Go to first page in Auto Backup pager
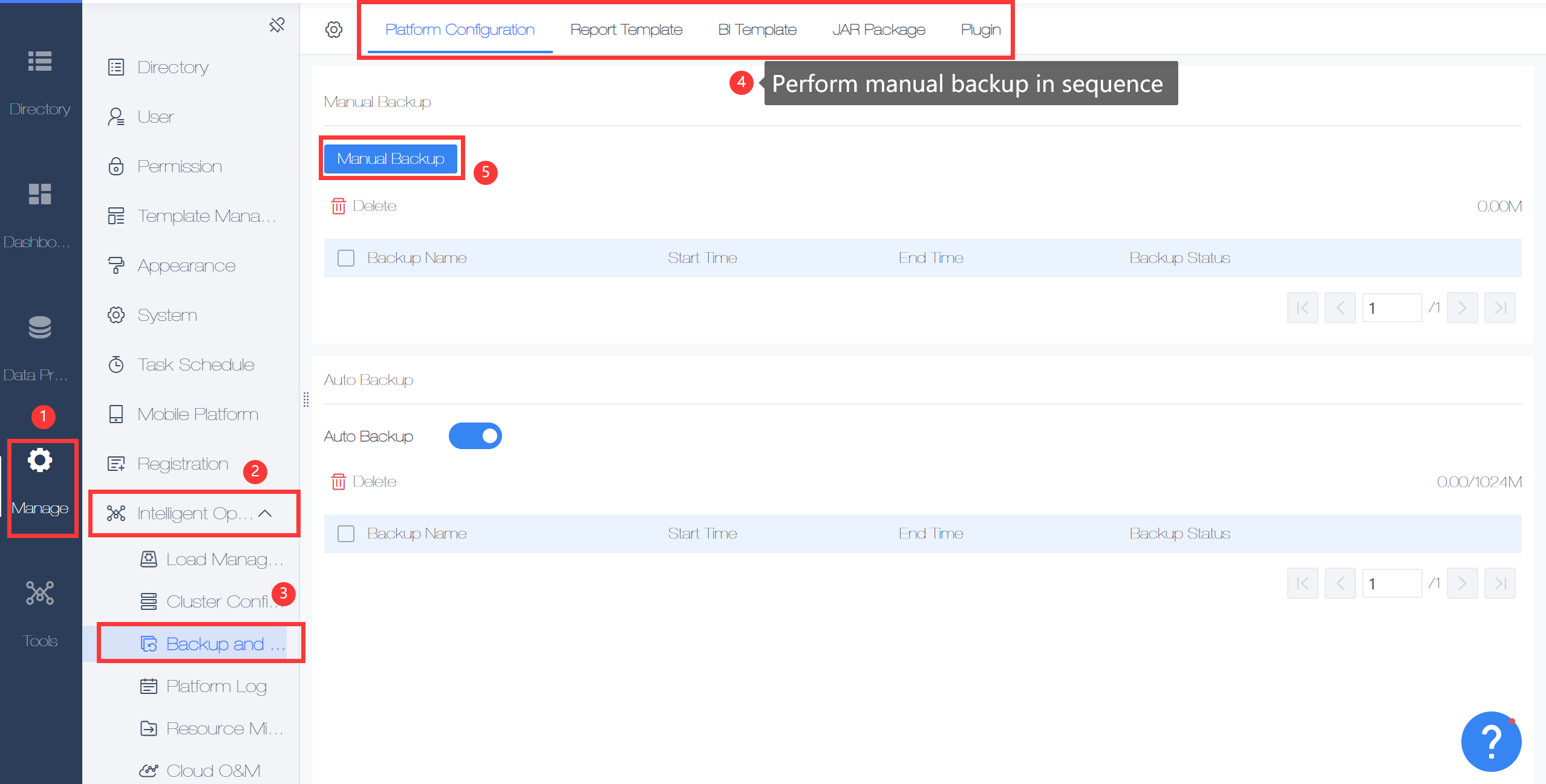 [1303, 583]
